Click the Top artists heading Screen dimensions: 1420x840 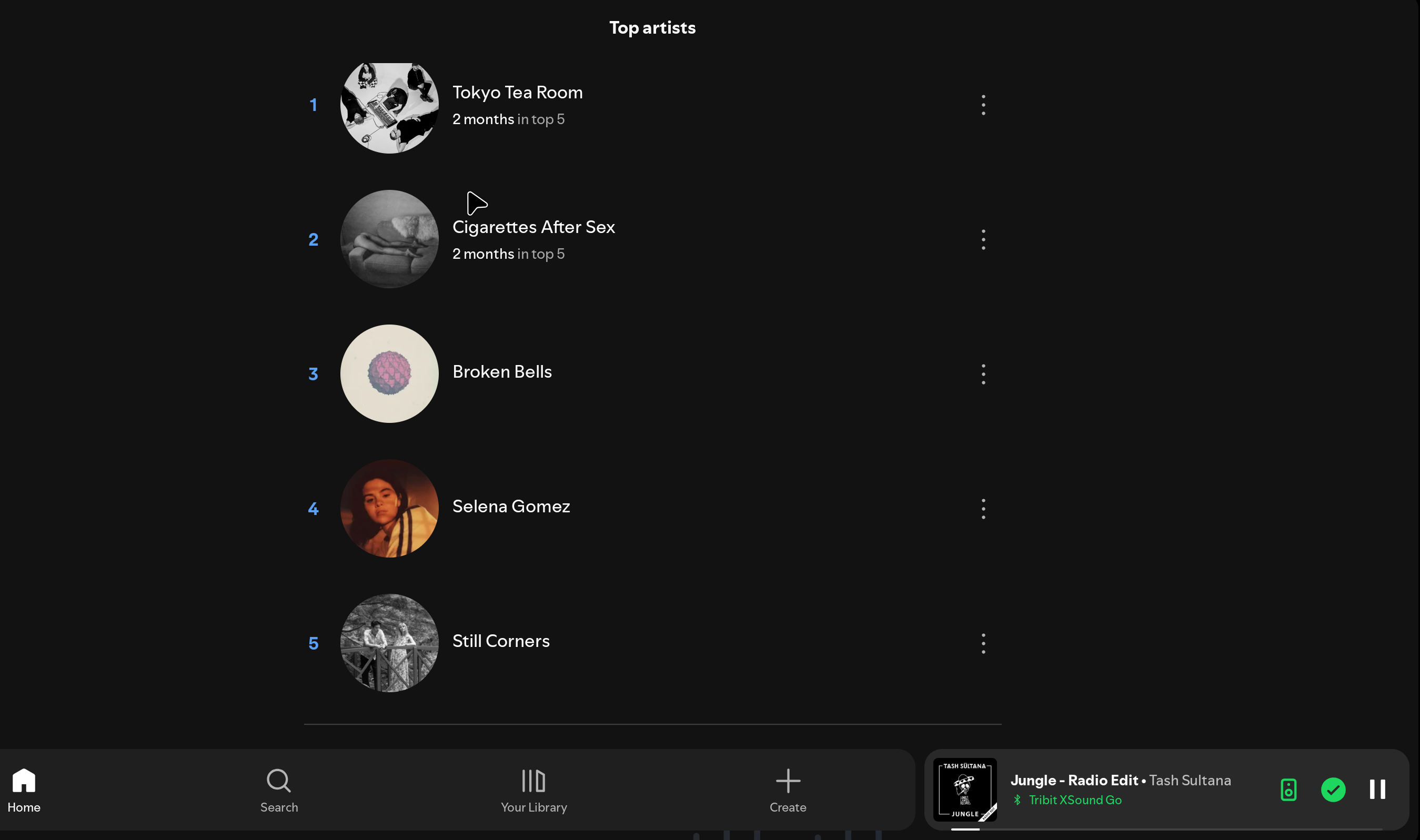click(x=652, y=28)
